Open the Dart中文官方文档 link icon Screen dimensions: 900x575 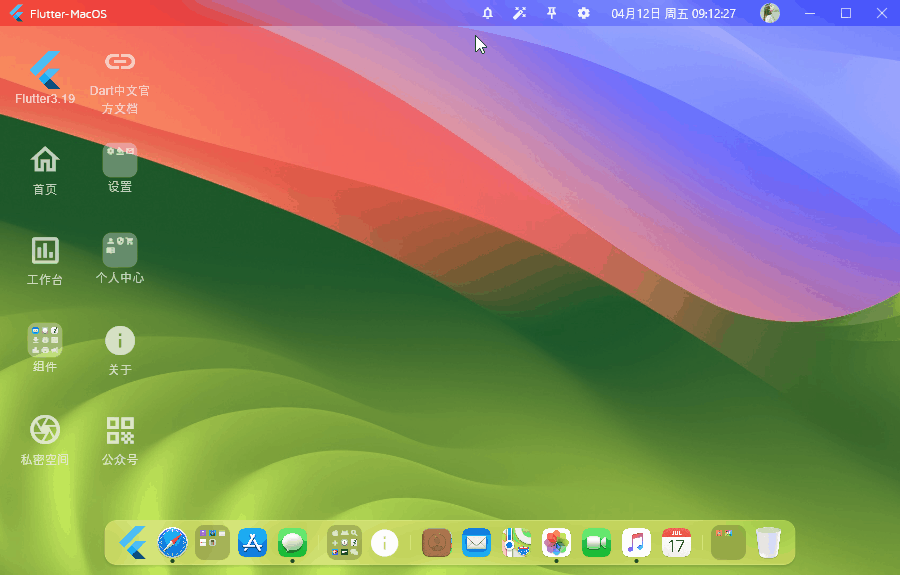pos(119,83)
